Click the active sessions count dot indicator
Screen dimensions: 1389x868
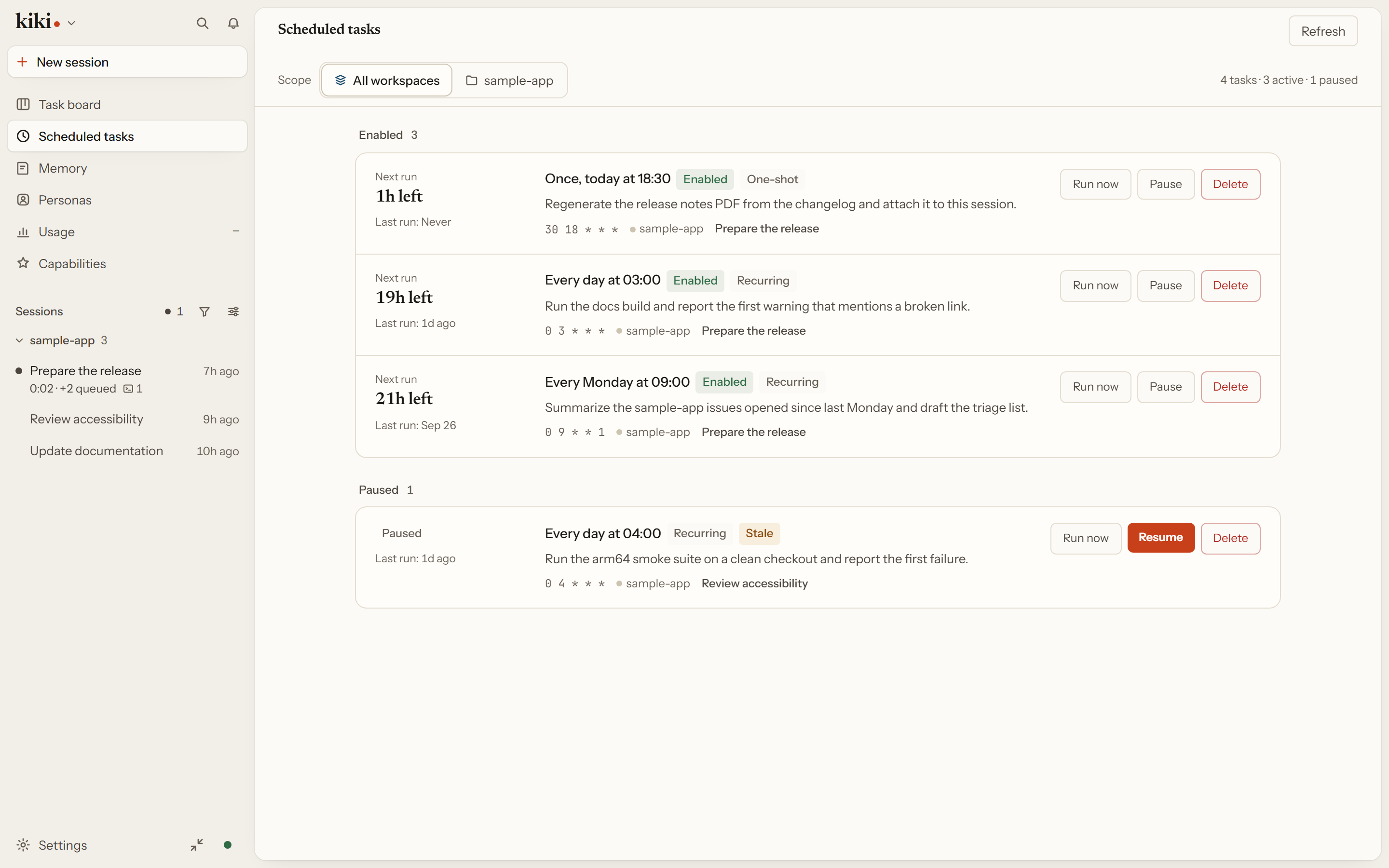pyautogui.click(x=173, y=312)
